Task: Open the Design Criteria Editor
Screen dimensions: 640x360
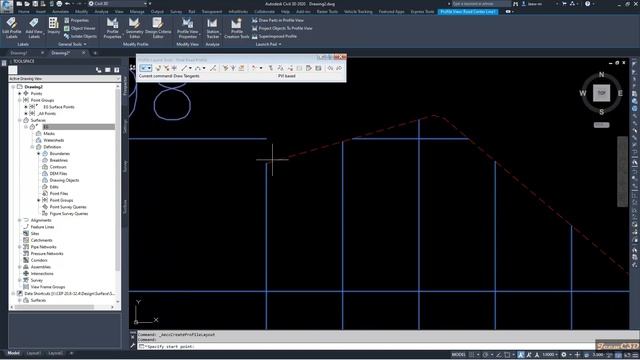Action: (x=158, y=28)
